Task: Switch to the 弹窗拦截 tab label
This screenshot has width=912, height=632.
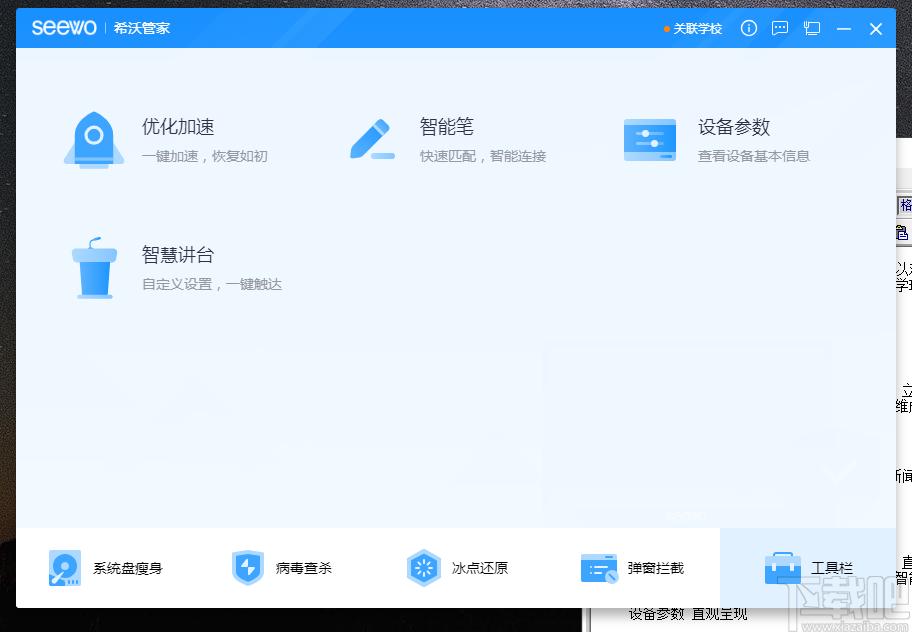Action: (656, 568)
